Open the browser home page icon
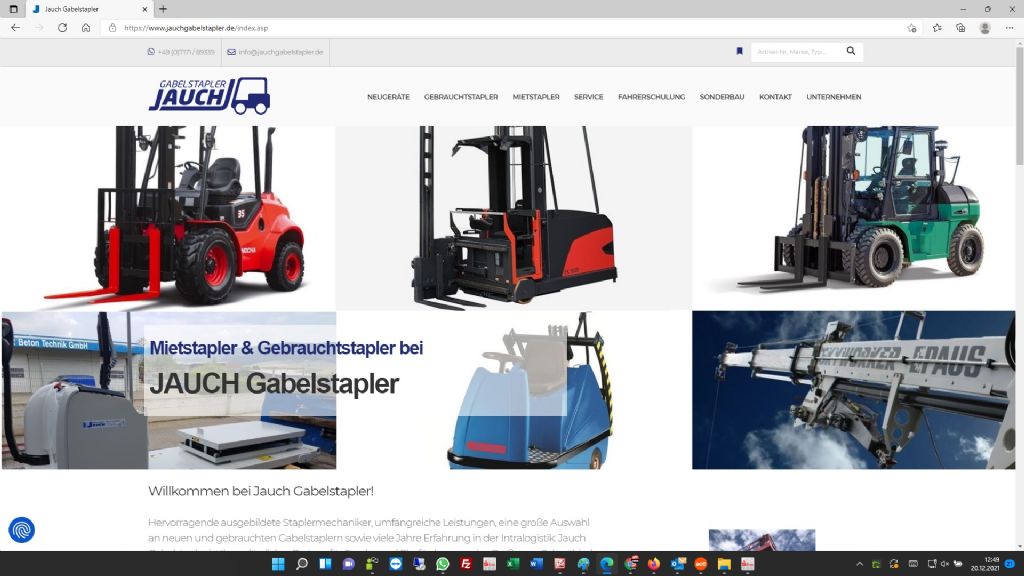 [86, 28]
